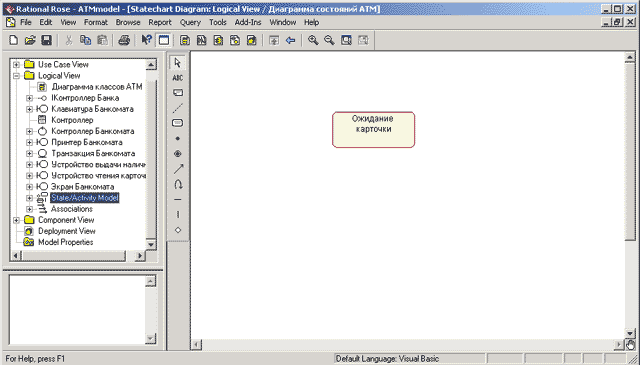Viewport: 640px width, 365px height.
Task: Click the New model icon
Action: tap(13, 40)
